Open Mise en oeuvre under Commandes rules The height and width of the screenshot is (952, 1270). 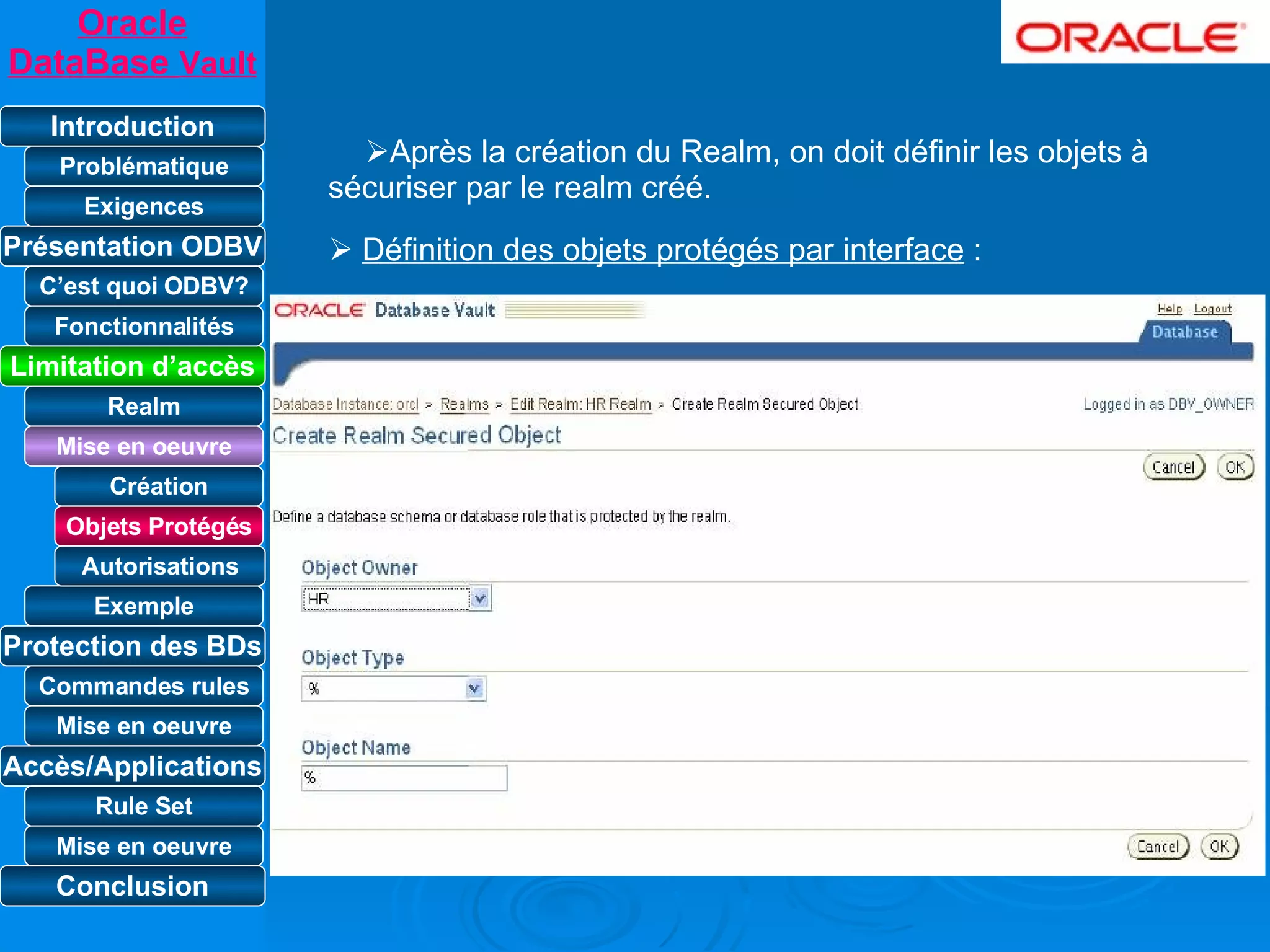pyautogui.click(x=144, y=726)
